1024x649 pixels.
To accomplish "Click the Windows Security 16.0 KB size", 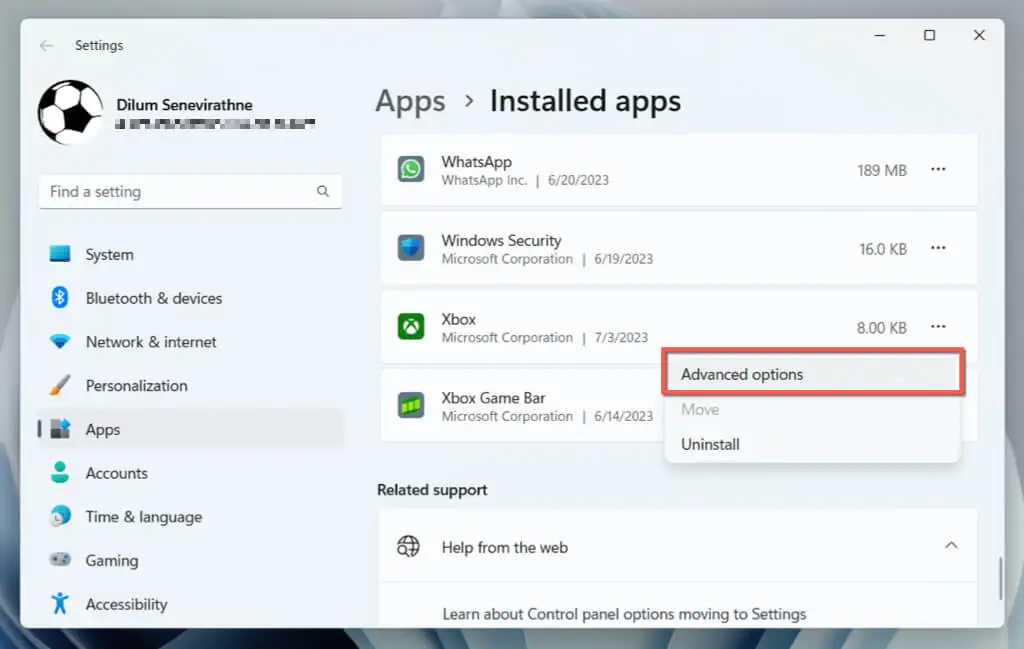I will [x=883, y=249].
